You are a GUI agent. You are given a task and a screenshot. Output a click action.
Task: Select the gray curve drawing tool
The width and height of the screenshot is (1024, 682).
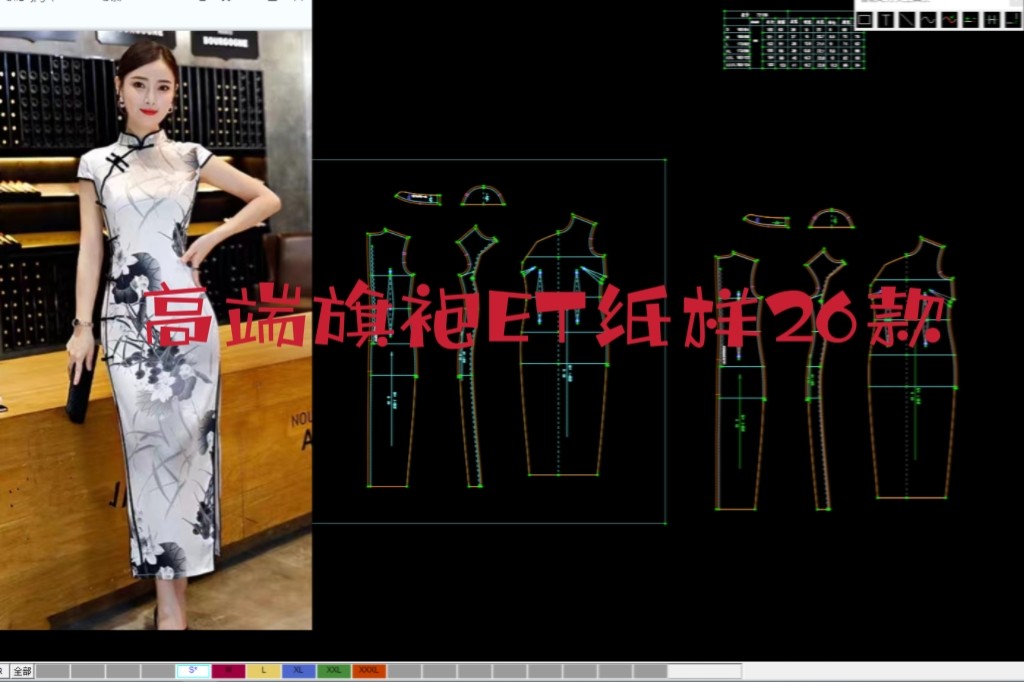click(x=928, y=20)
